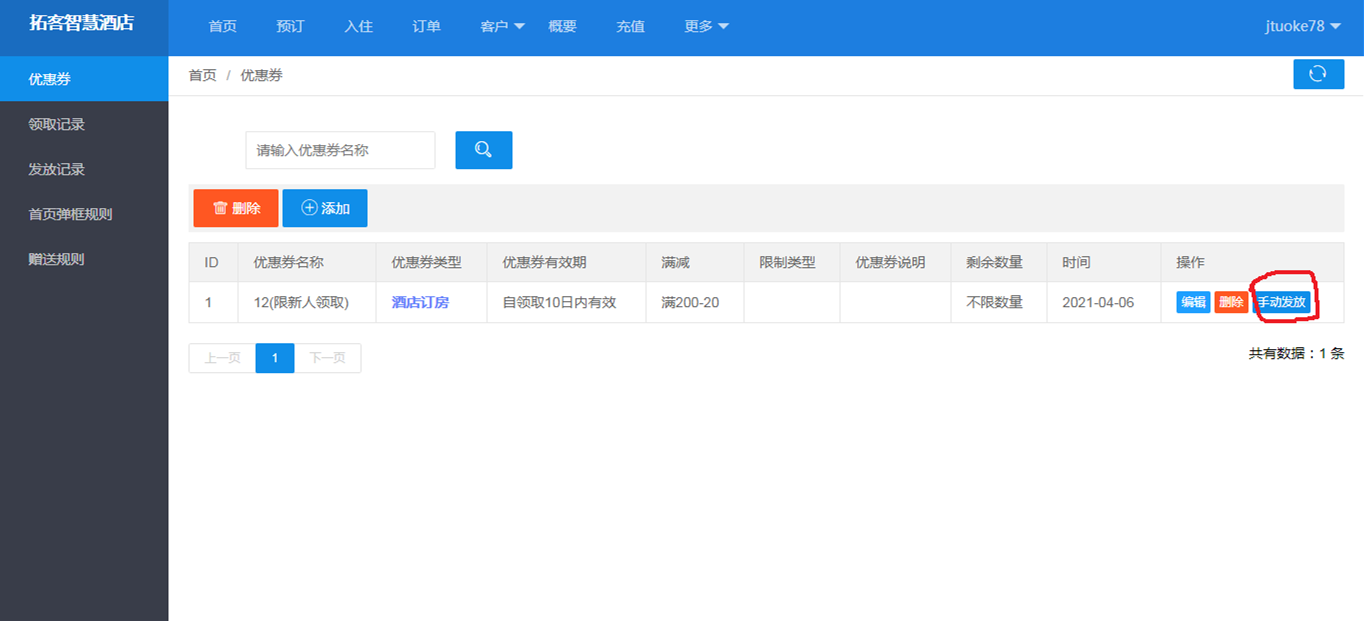The width and height of the screenshot is (1364, 621).
Task: Click the 拓客智慧酒店 logo title
Action: tap(81, 23)
